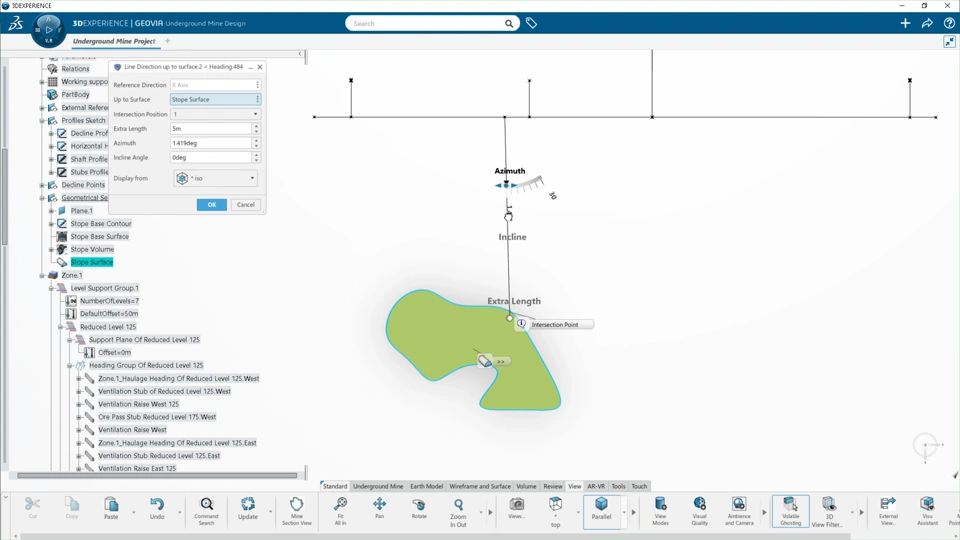Click the Up to Surface field
The height and width of the screenshot is (540, 960).
[215, 99]
